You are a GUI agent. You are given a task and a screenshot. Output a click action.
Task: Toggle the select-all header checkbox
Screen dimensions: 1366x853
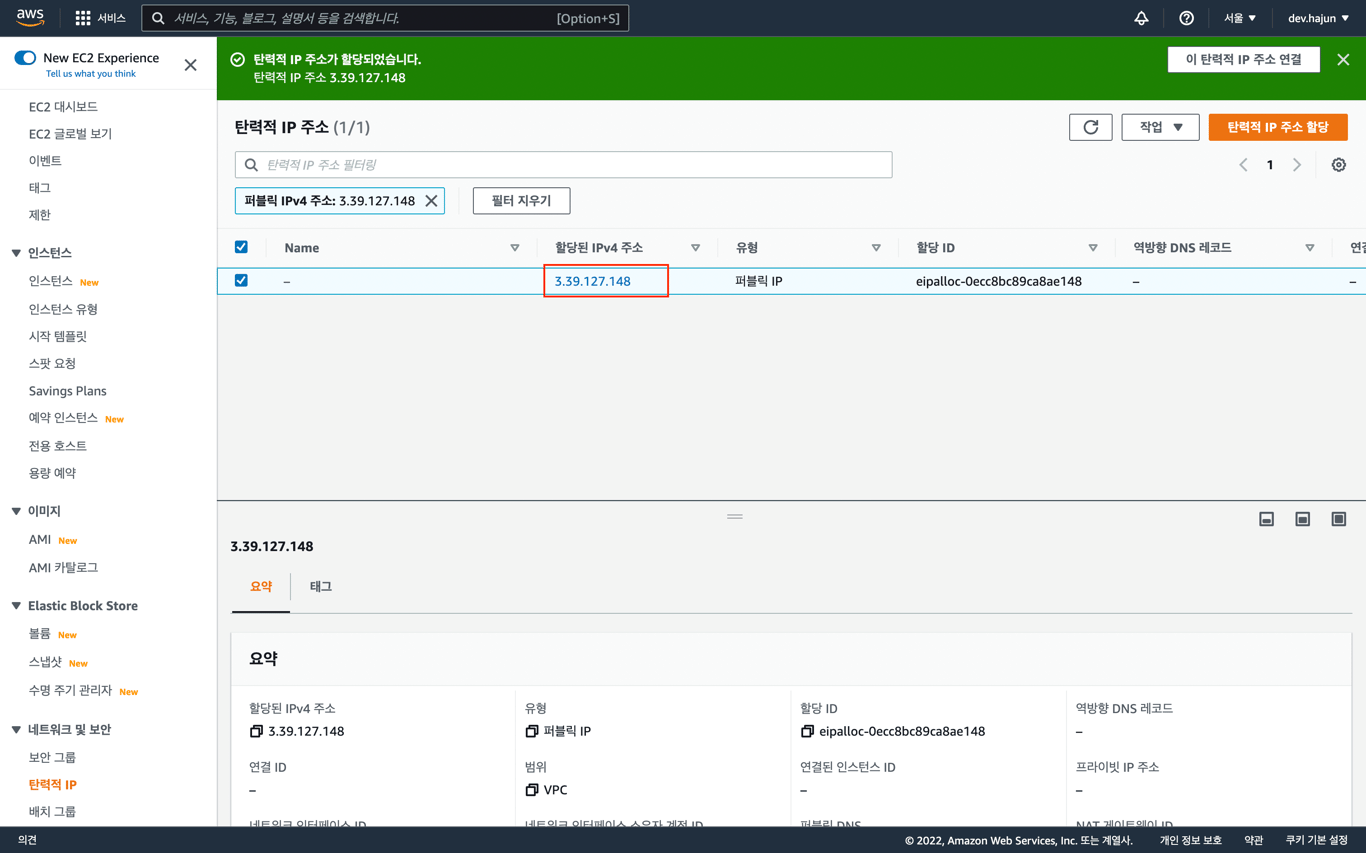pos(241,247)
